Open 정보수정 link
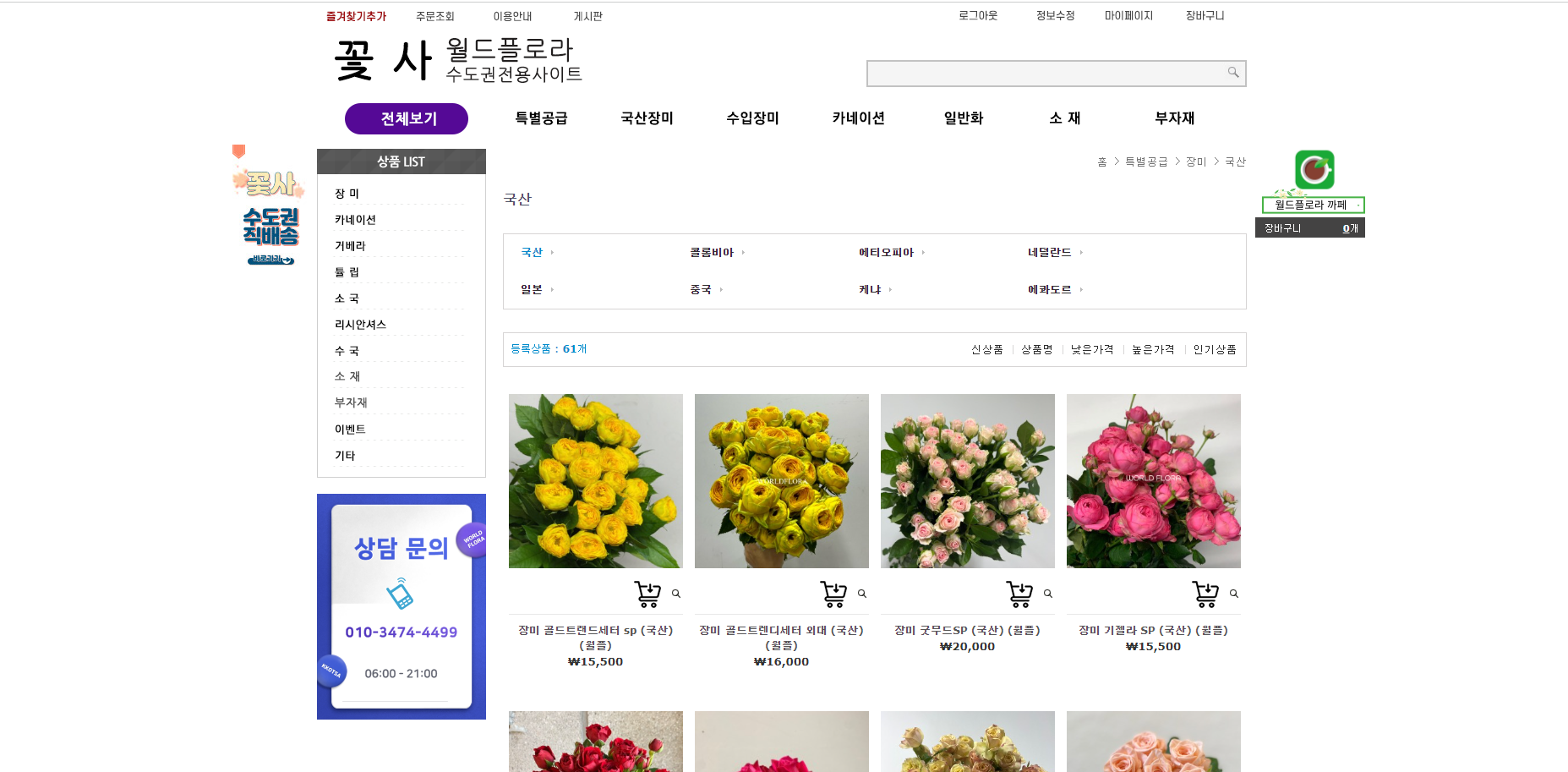This screenshot has height=772, width=1568. tap(1056, 15)
